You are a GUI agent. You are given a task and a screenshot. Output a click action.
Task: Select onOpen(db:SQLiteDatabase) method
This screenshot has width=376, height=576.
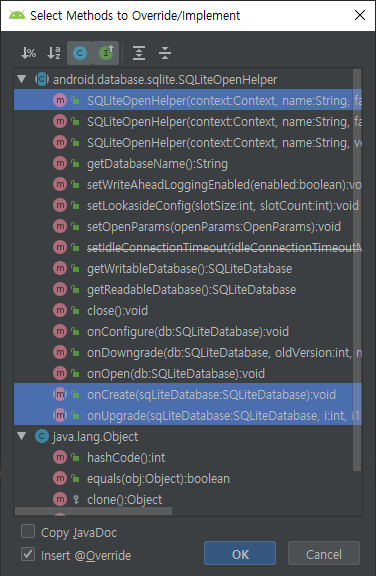pos(188,373)
